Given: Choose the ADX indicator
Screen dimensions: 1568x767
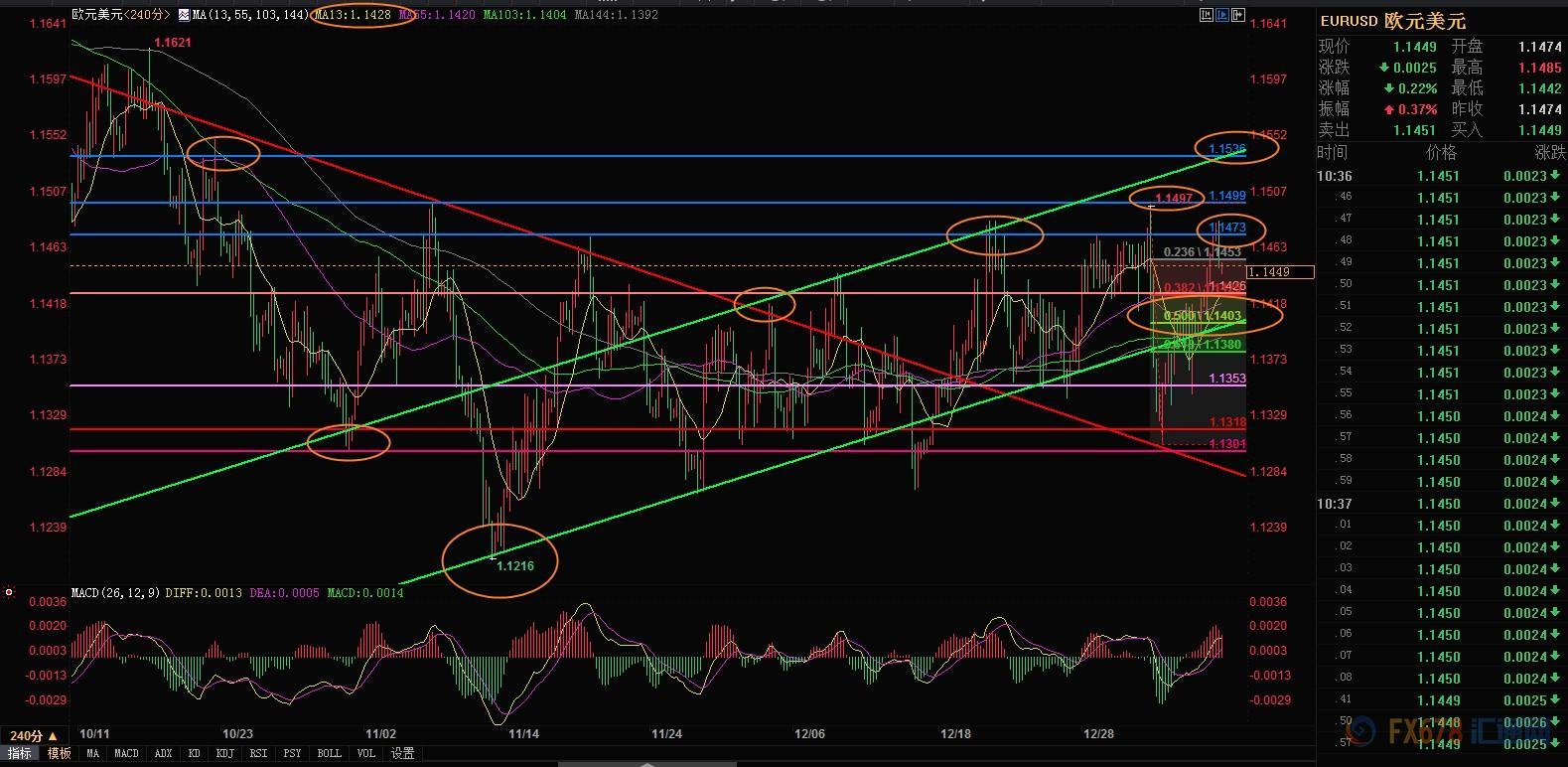Looking at the screenshot, I should tap(161, 754).
